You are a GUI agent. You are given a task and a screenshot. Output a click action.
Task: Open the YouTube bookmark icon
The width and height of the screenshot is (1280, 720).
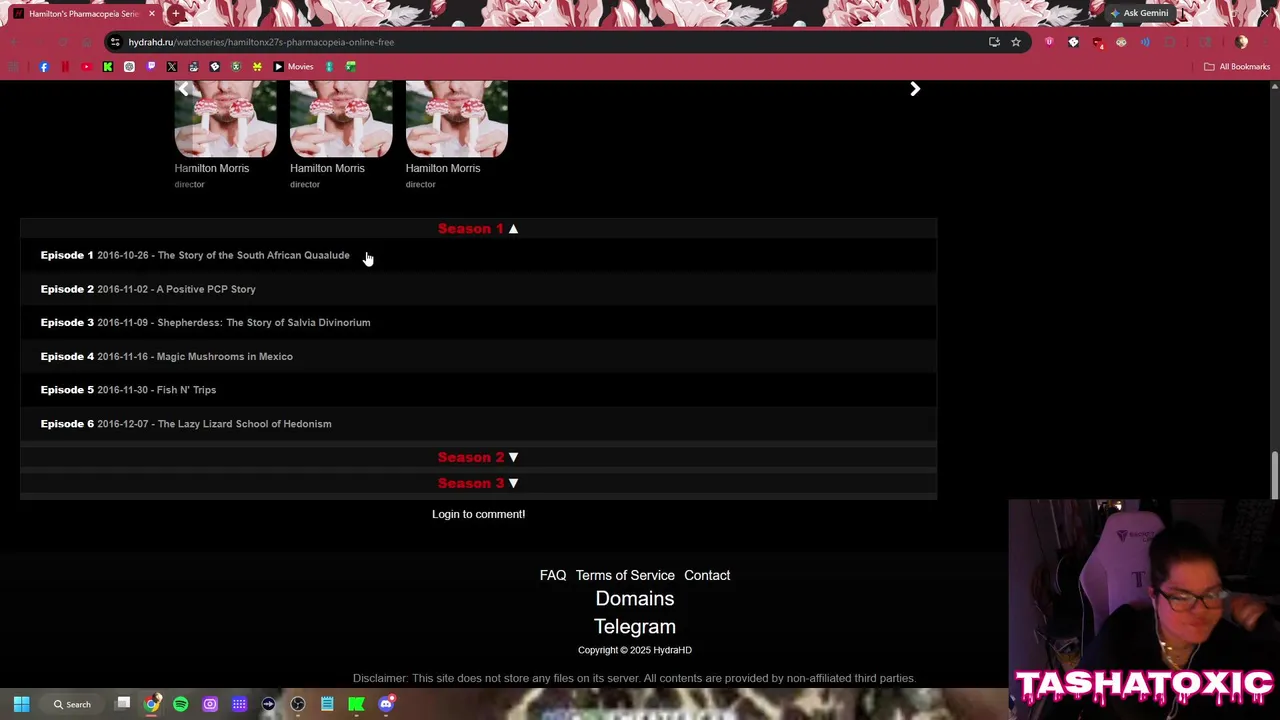[x=86, y=67]
